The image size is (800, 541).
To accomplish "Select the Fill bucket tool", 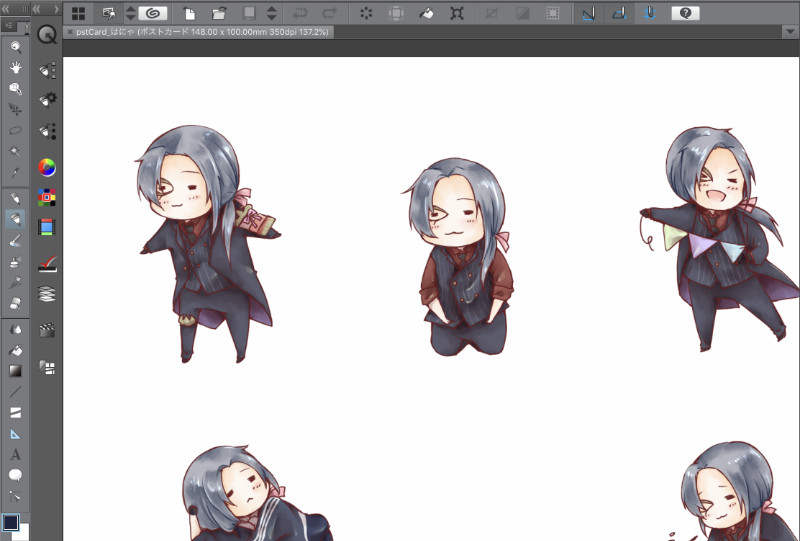I will click(x=16, y=350).
